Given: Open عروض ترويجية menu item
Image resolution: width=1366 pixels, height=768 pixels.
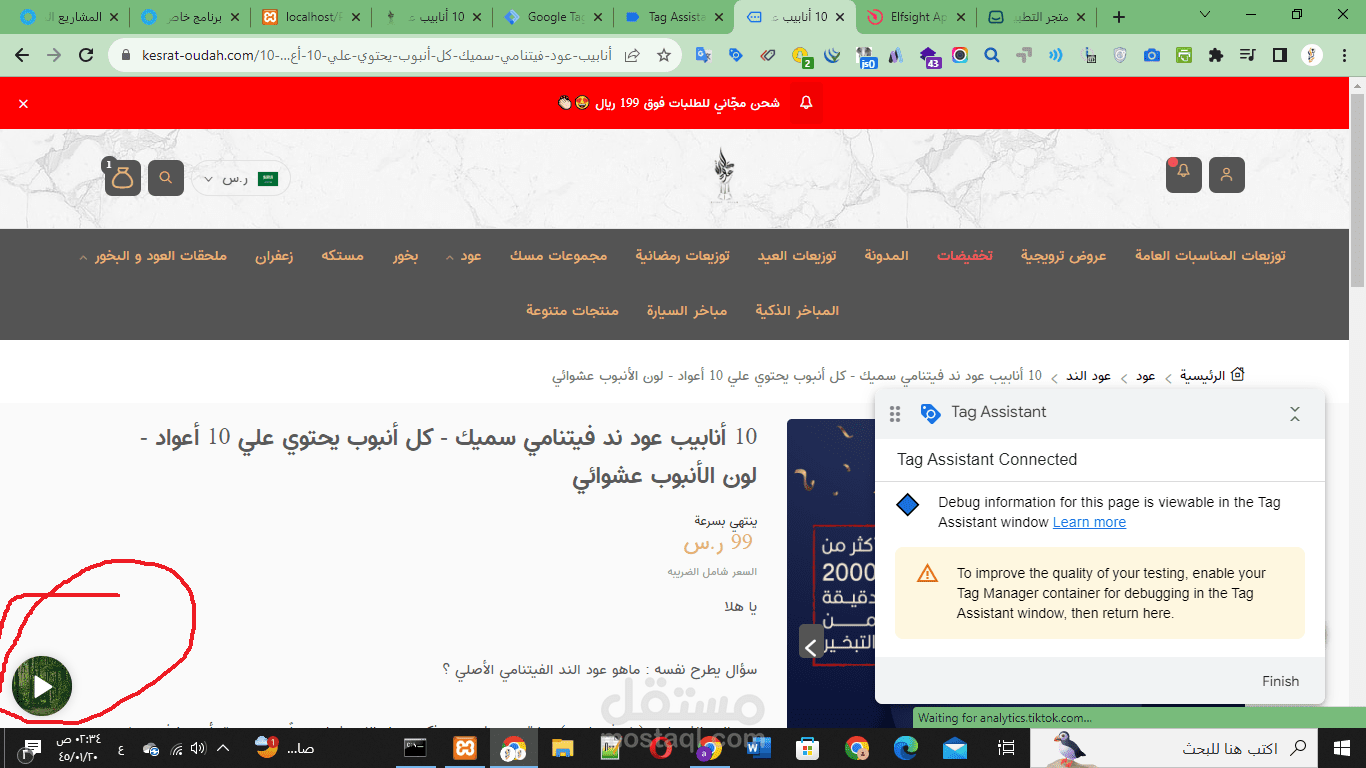Looking at the screenshot, I should pos(1064,256).
